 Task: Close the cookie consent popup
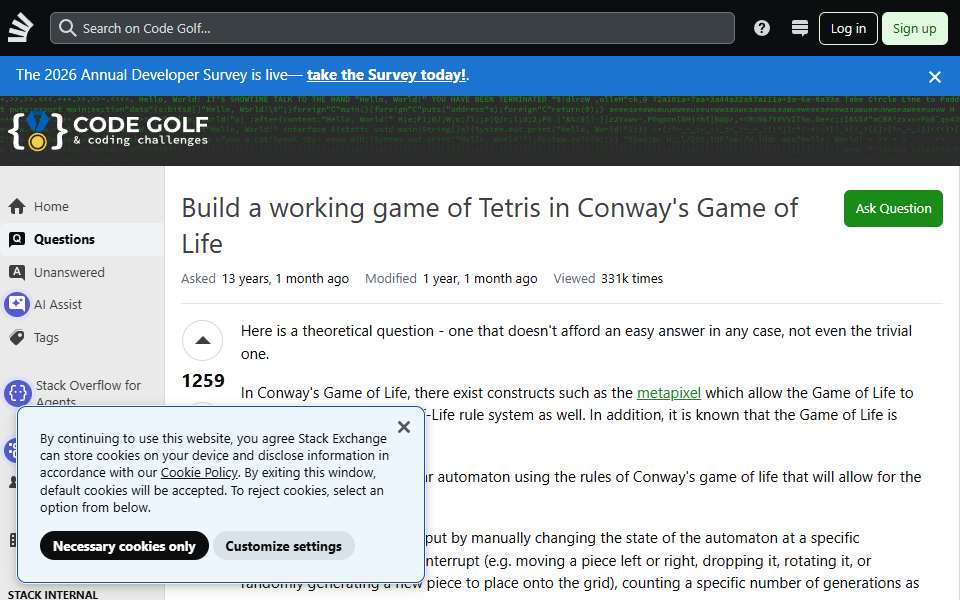pos(403,427)
